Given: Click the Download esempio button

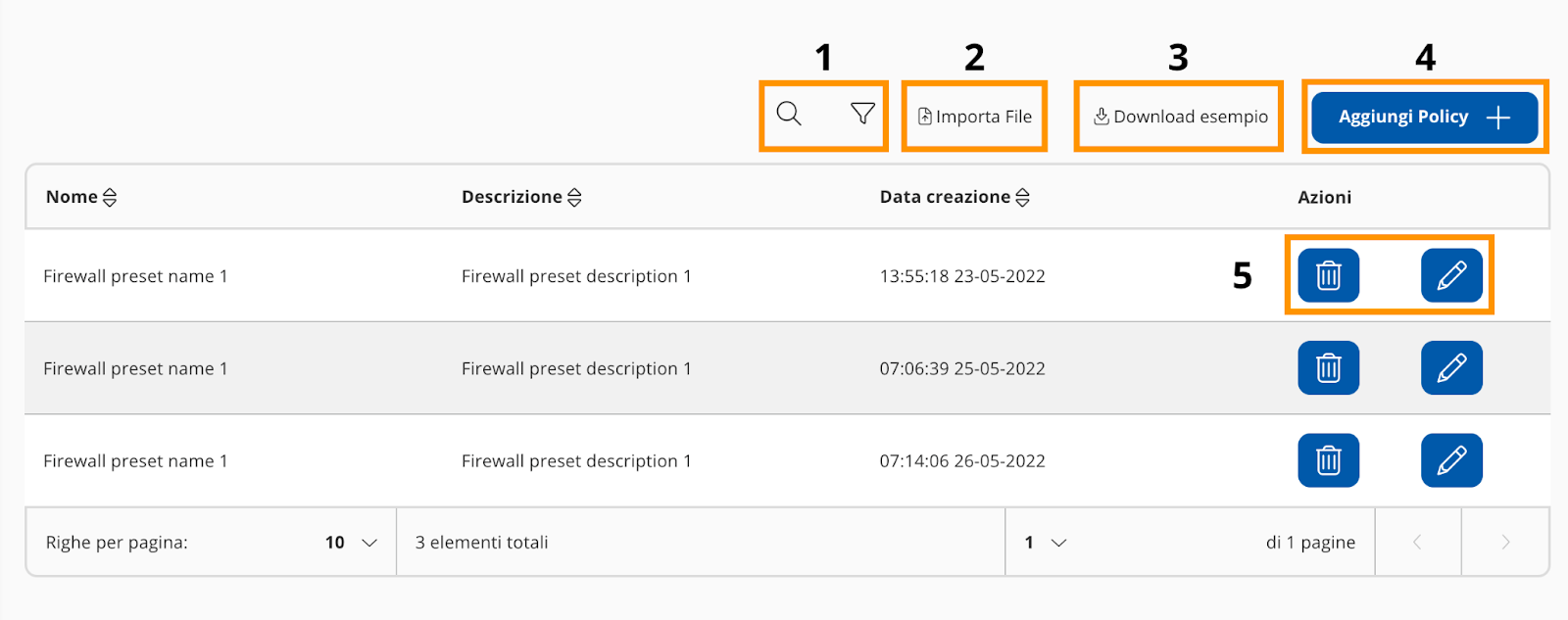Looking at the screenshot, I should (x=1180, y=117).
